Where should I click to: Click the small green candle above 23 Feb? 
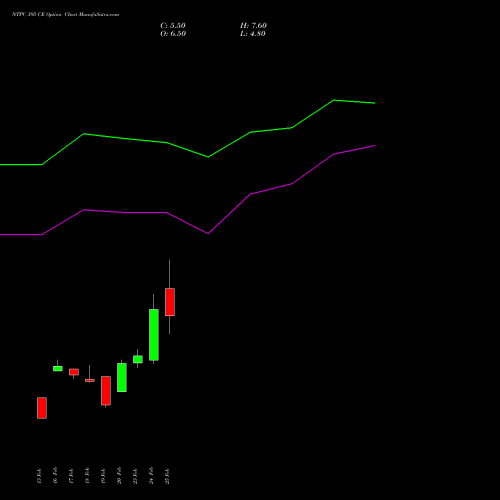click(x=138, y=359)
